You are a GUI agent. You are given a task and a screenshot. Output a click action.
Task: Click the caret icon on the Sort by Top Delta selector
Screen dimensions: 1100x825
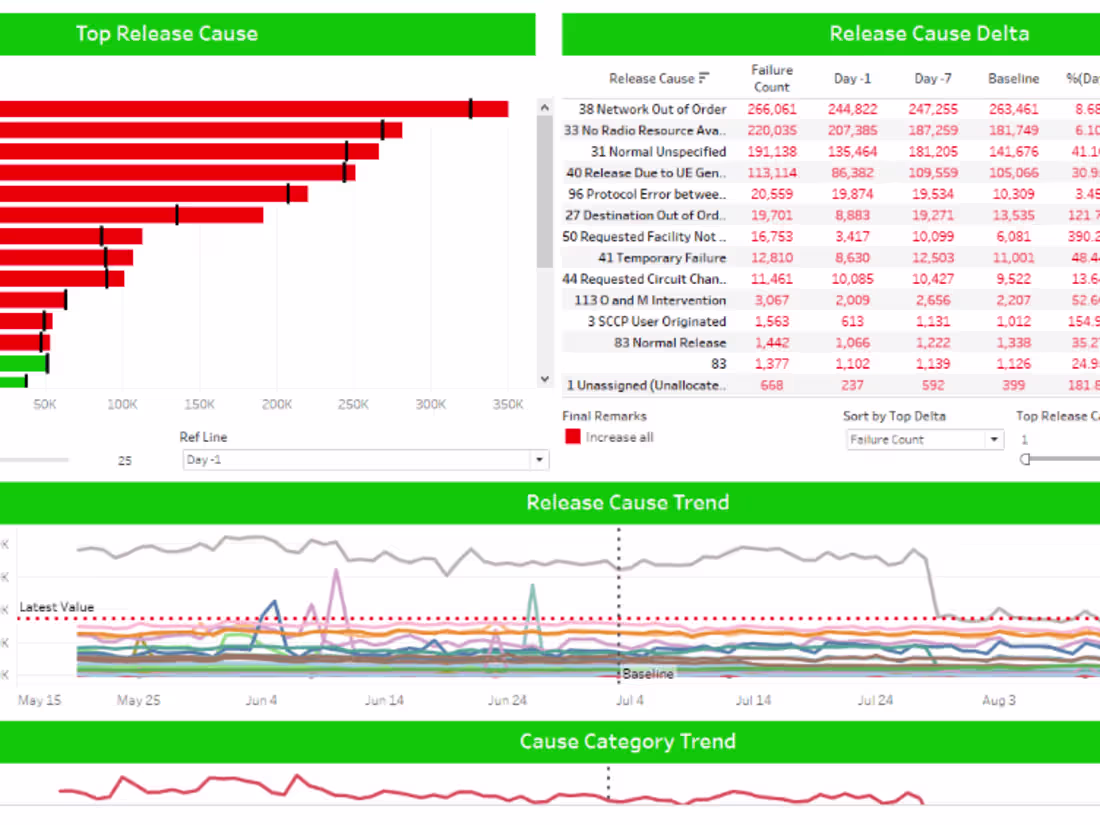[994, 439]
